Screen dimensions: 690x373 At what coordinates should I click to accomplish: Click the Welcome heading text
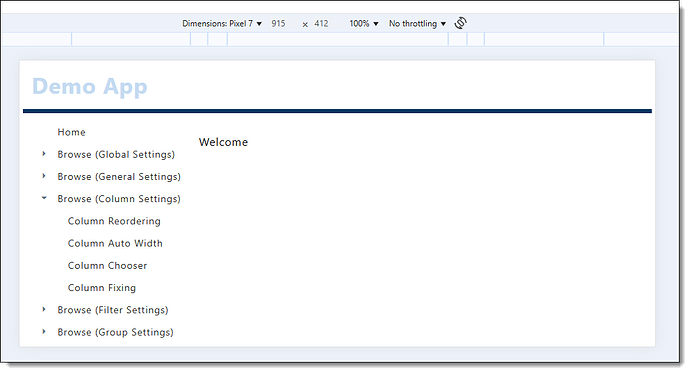(x=223, y=142)
